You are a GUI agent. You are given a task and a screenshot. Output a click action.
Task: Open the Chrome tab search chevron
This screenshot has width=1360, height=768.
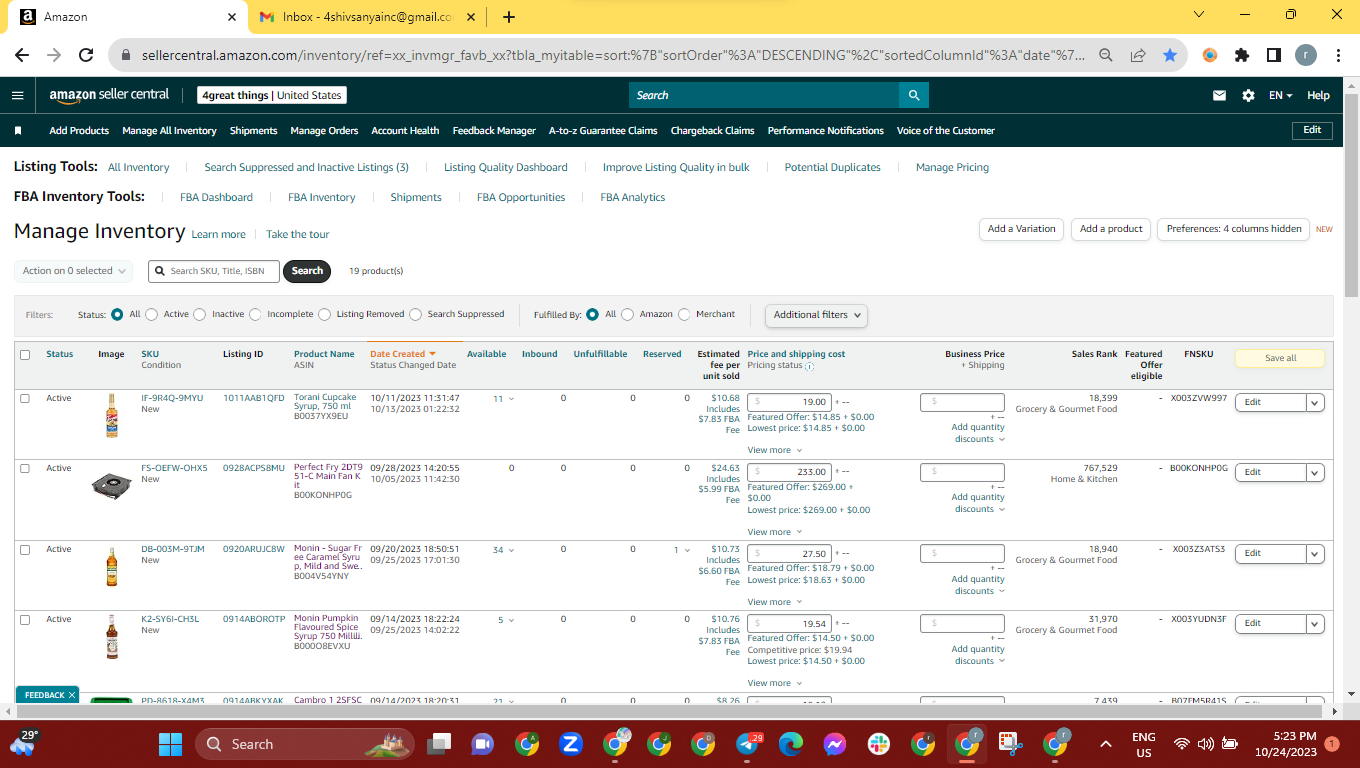(1199, 14)
